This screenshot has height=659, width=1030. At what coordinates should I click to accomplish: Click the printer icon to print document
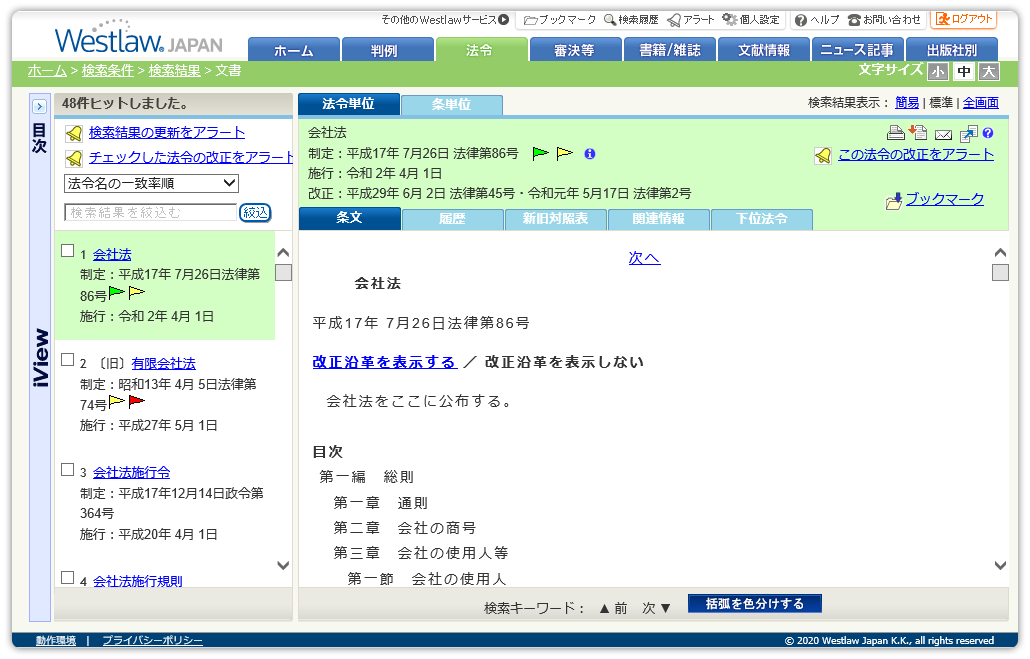[895, 133]
